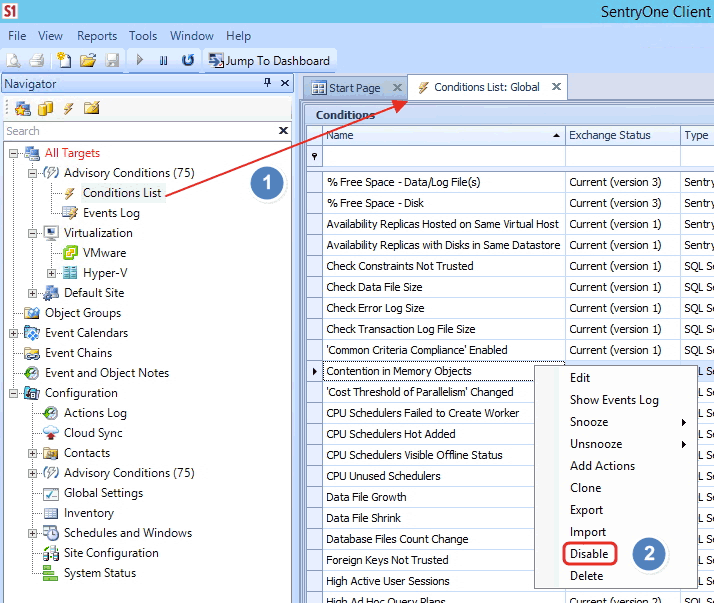Viewport: 714px width, 603px height.
Task: Collapse the Virtualization tree node
Action: click(32, 234)
